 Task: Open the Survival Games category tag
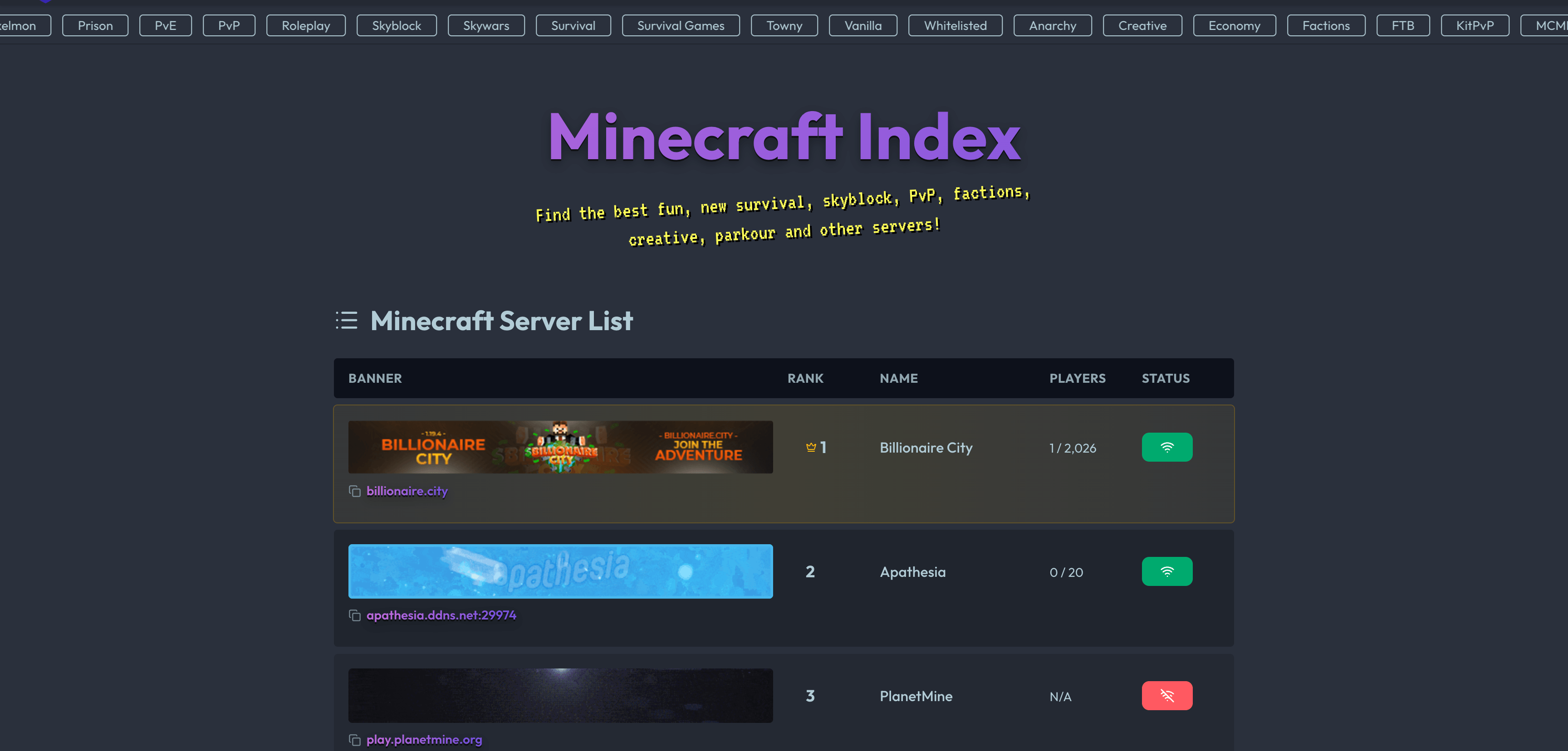click(x=681, y=25)
